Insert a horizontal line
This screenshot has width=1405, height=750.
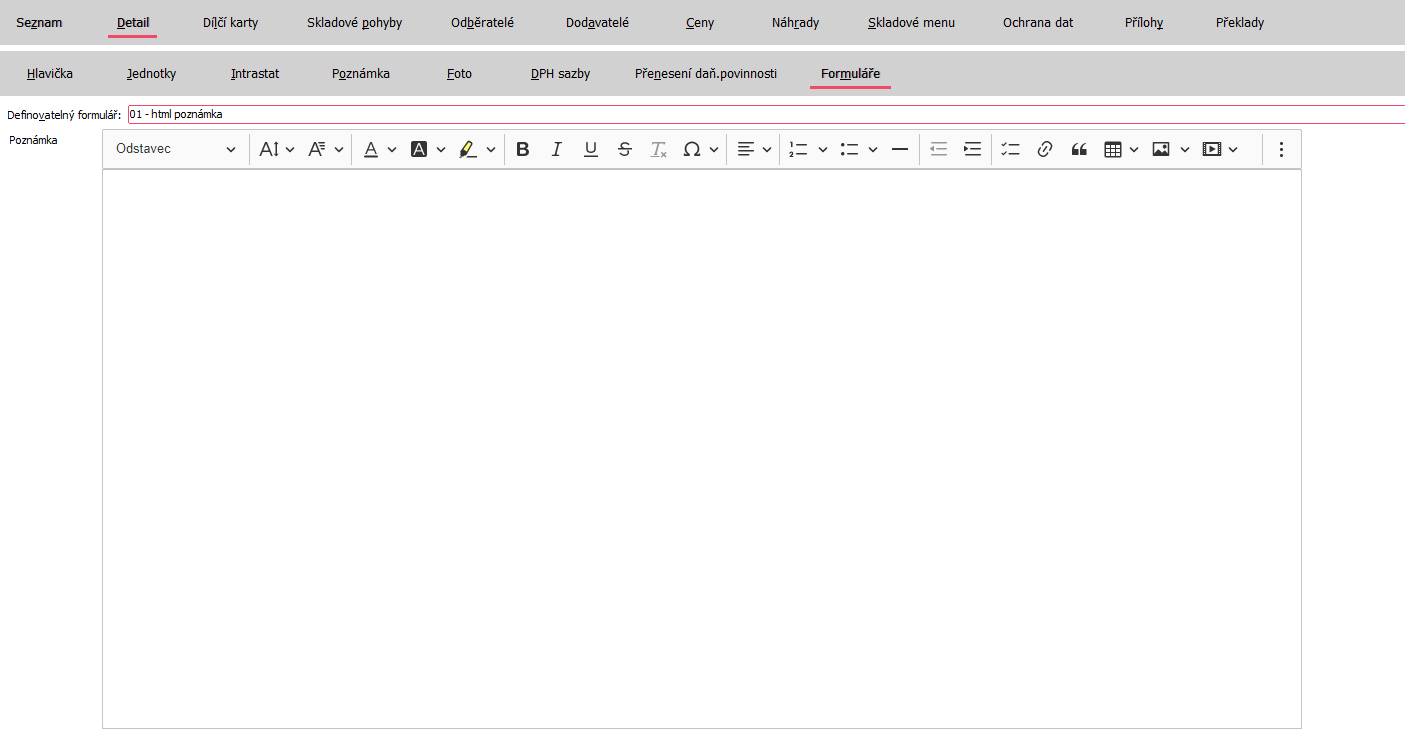899,149
